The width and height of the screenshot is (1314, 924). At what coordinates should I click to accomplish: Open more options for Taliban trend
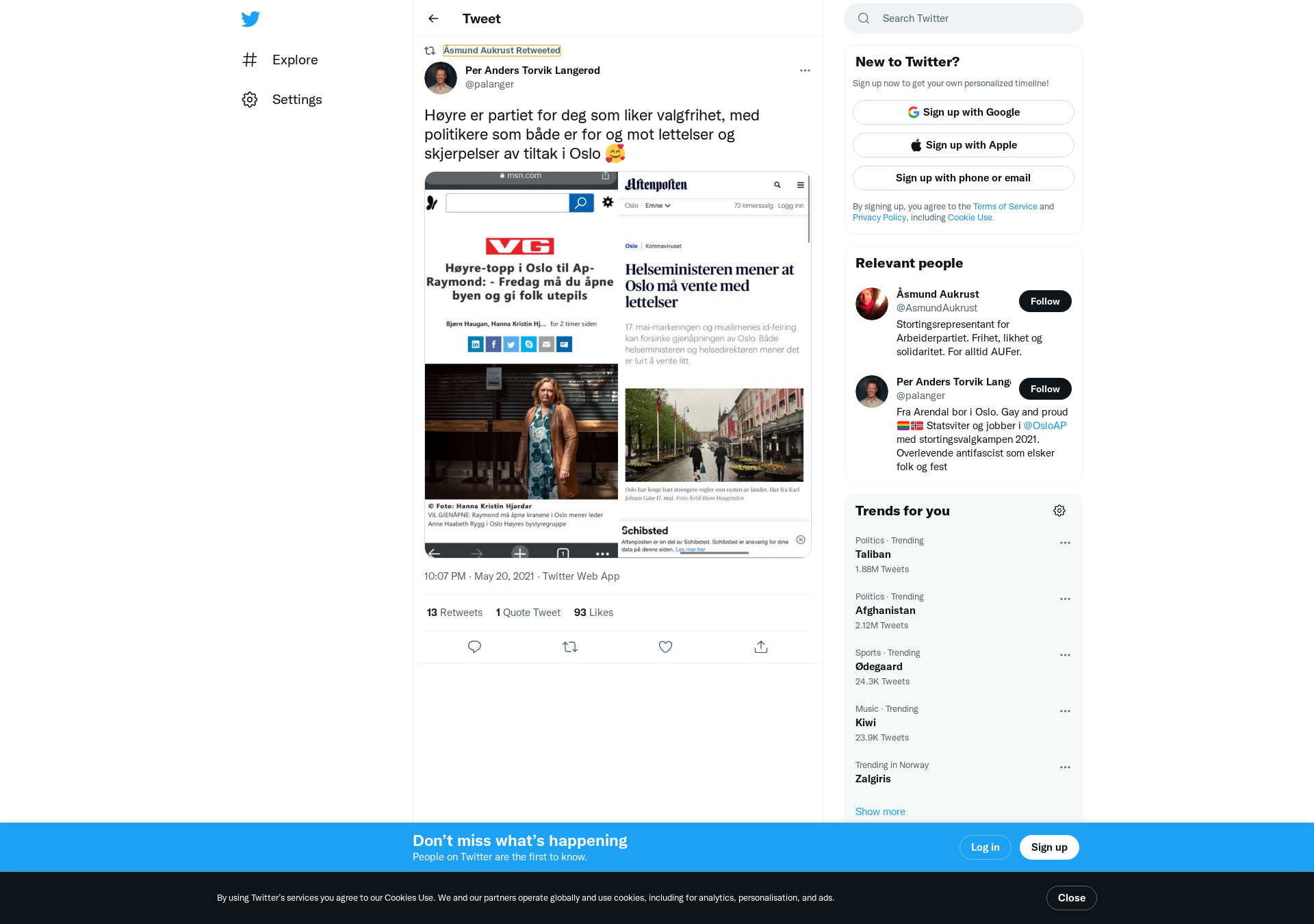tap(1065, 543)
